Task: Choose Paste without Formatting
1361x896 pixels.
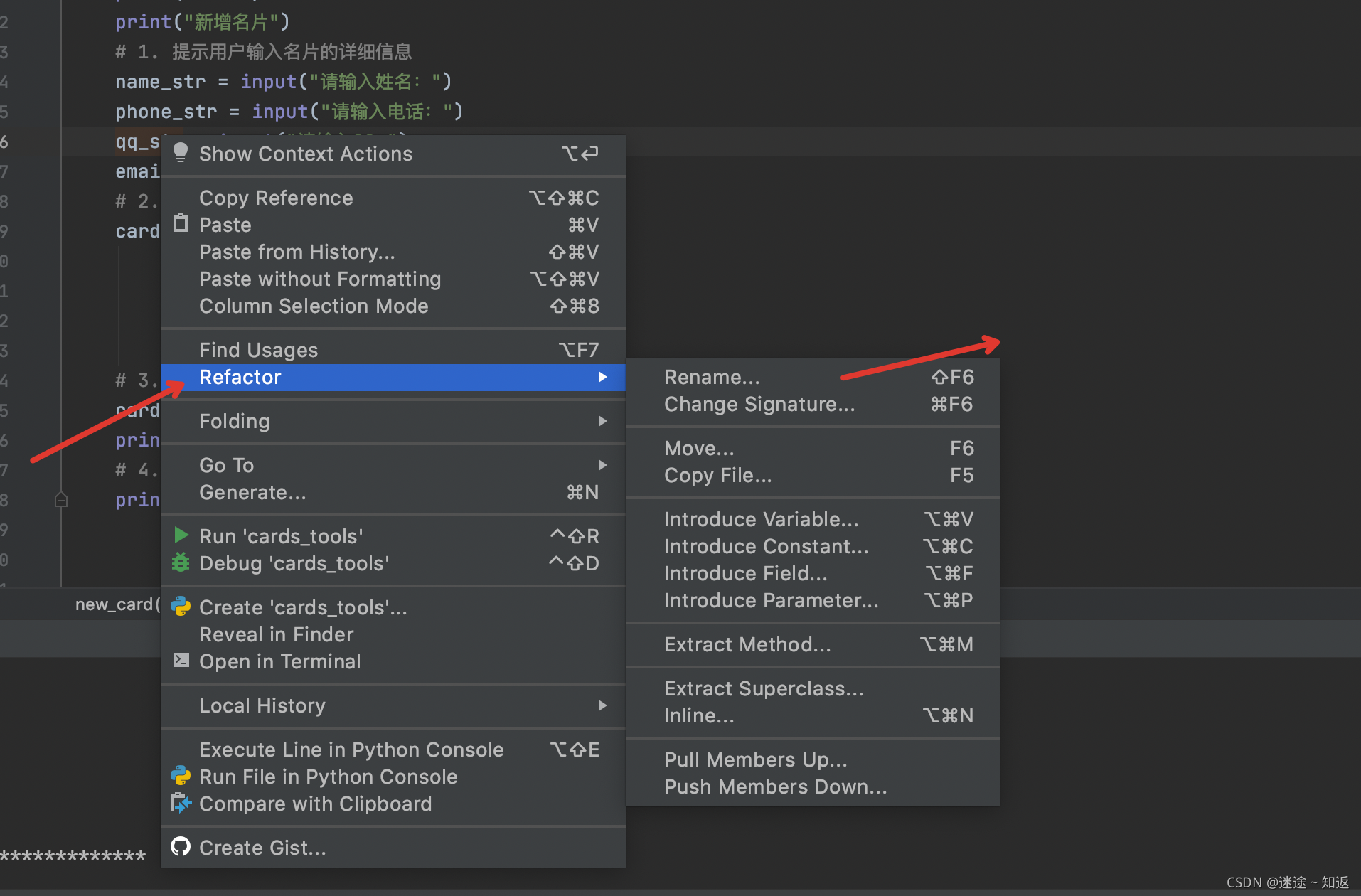Action: point(393,279)
